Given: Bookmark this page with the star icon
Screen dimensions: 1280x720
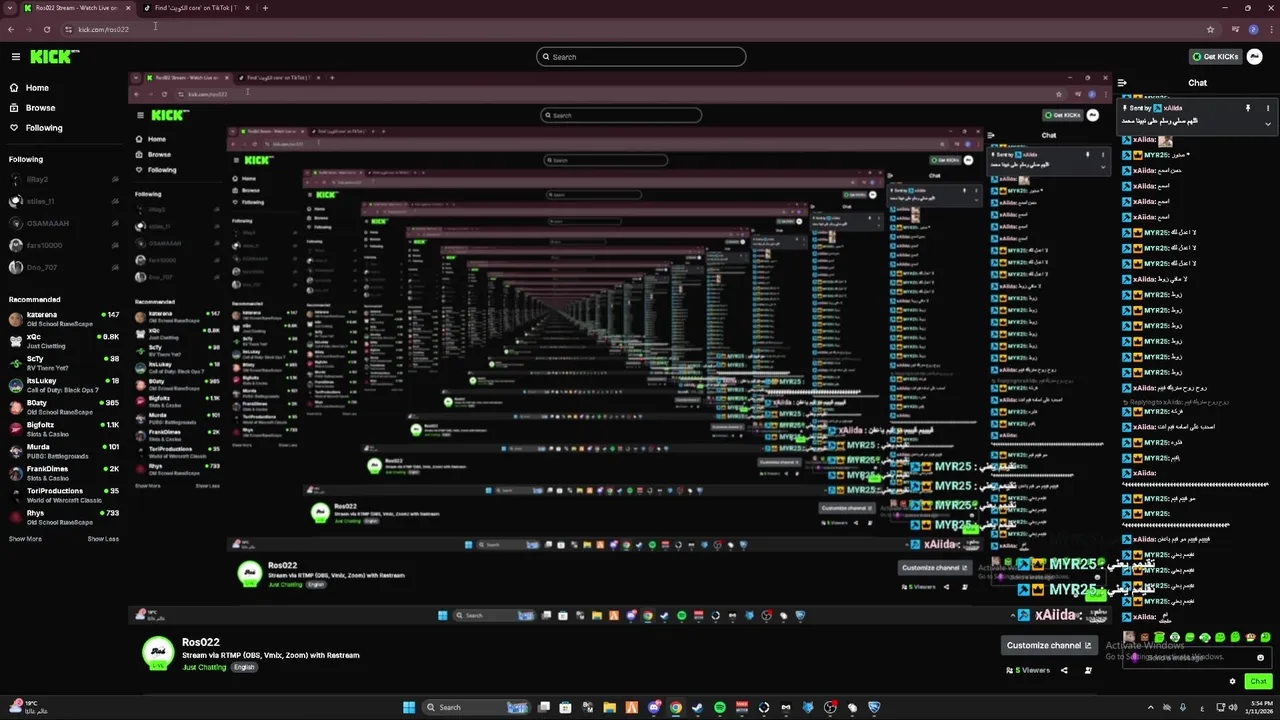Looking at the screenshot, I should pos(1210,29).
